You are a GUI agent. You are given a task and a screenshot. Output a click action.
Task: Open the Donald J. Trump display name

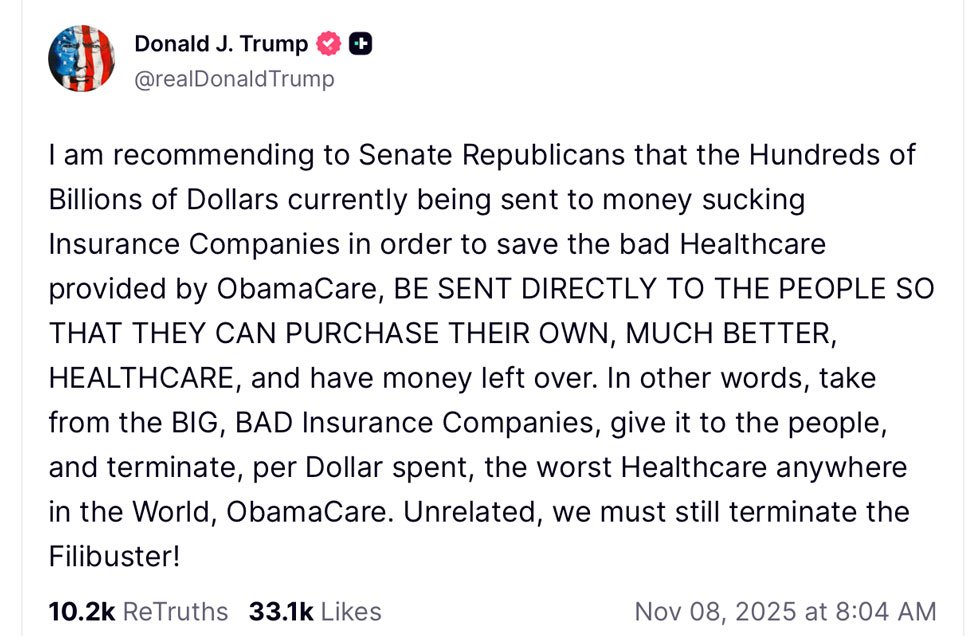[221, 44]
